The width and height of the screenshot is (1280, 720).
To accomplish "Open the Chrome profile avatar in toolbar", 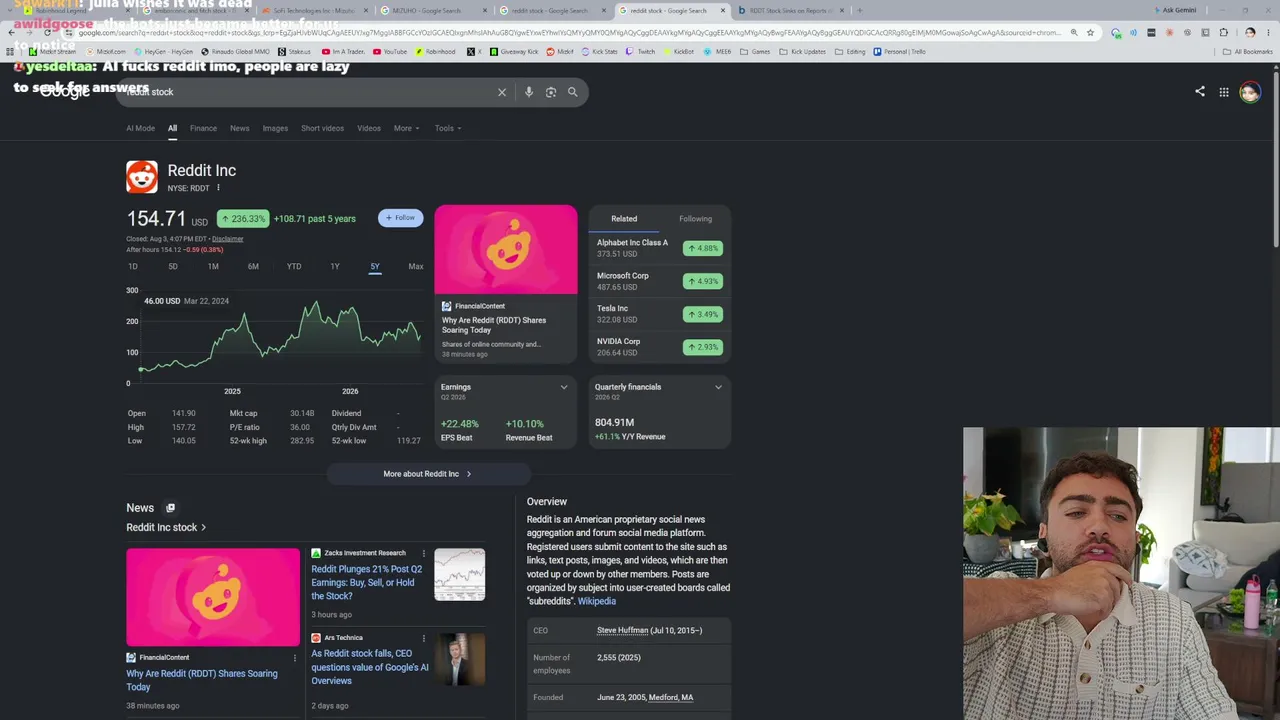I will [x=1249, y=32].
